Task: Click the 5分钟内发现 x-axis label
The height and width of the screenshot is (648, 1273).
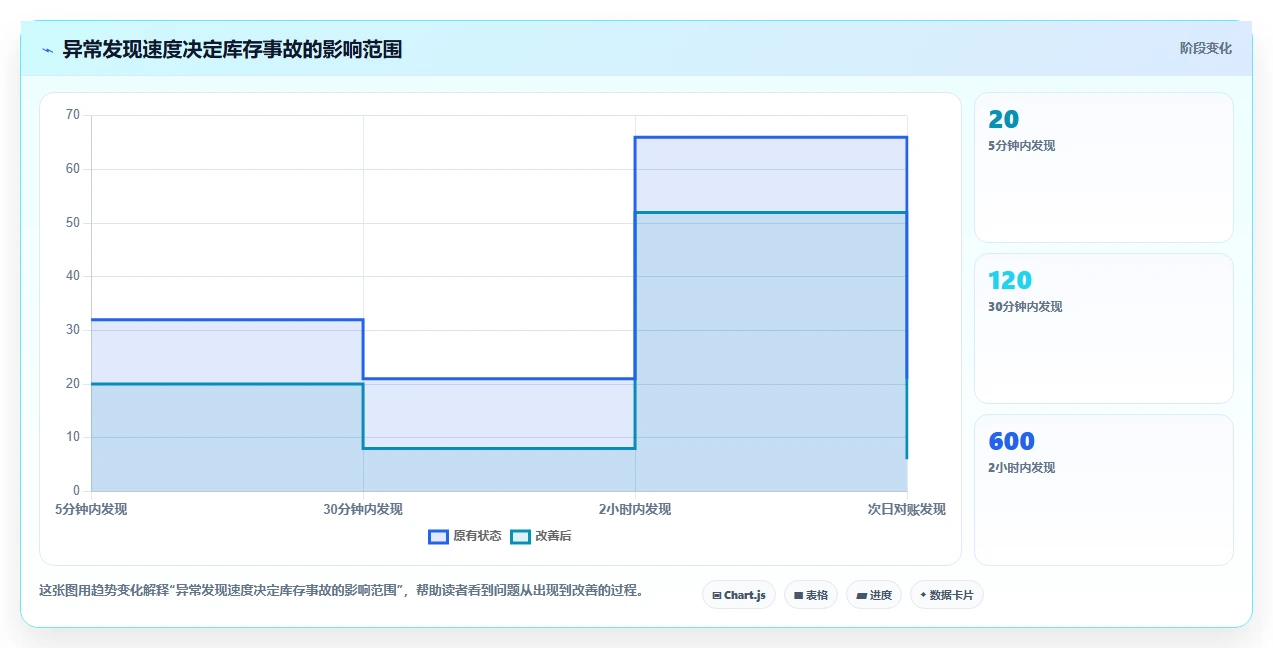Action: click(x=91, y=509)
